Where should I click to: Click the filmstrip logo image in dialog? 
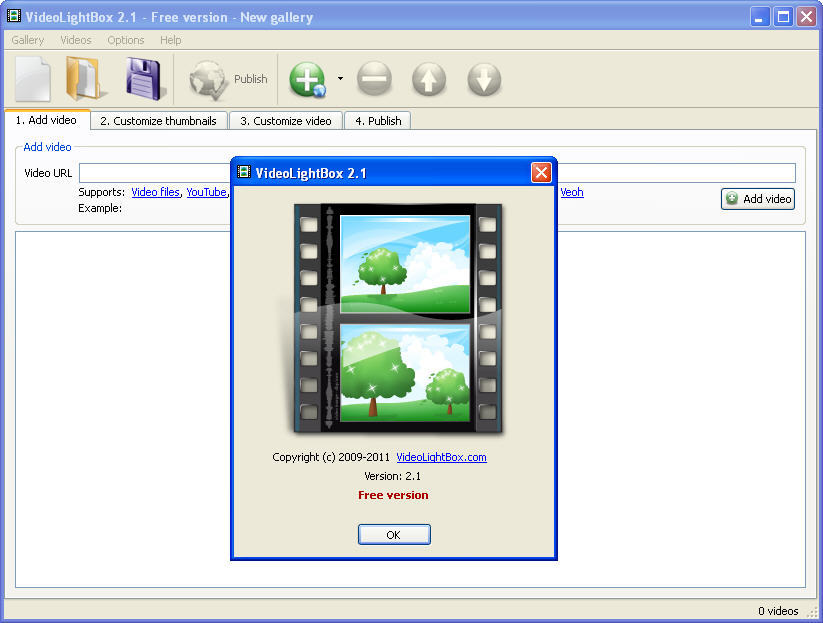(397, 318)
